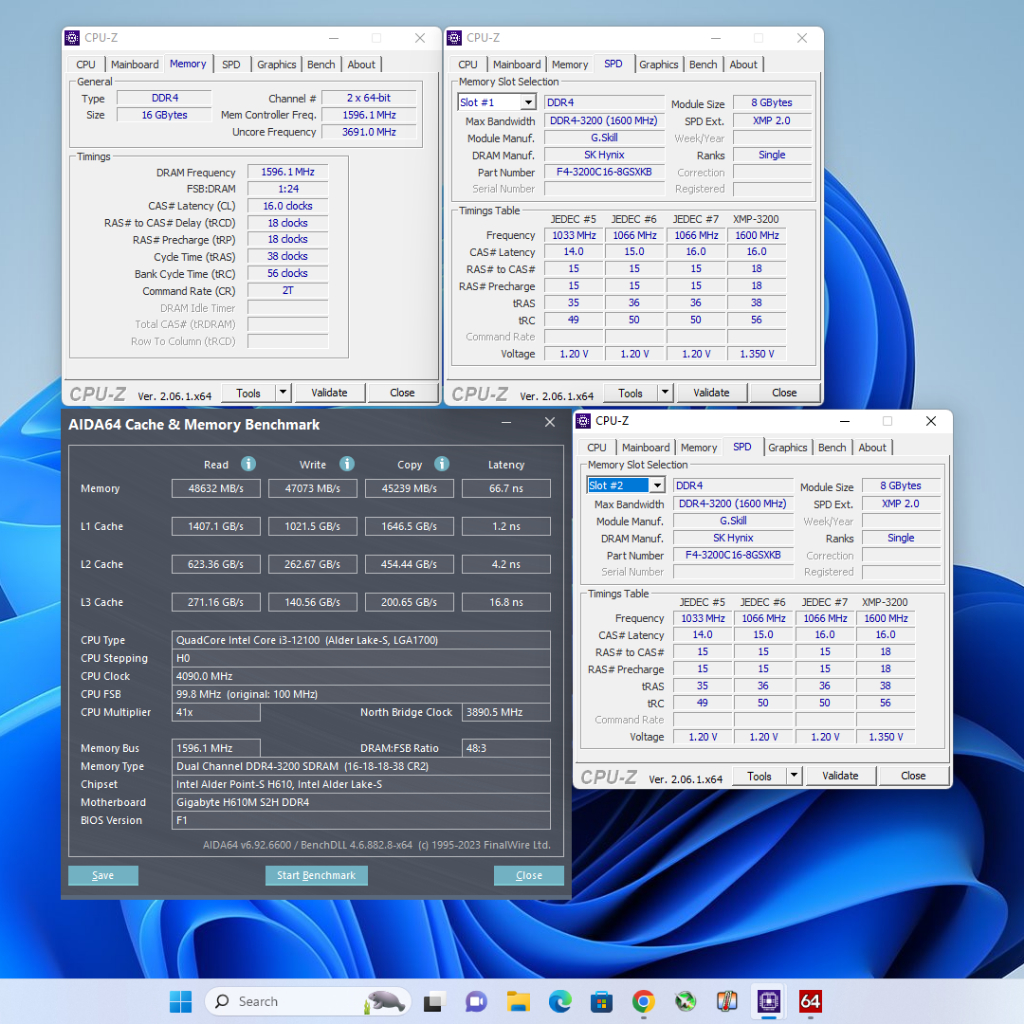Open AIDA64 from the taskbar
This screenshot has height=1024, width=1024.
810,1001
